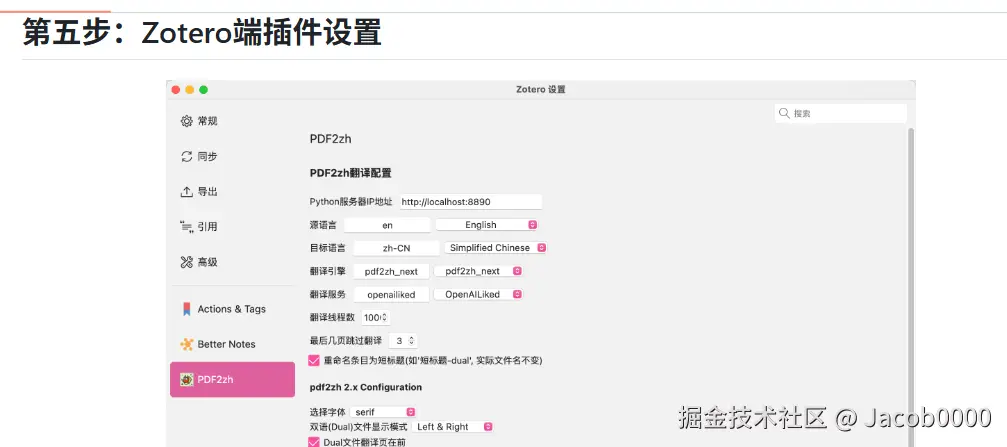Select the 引用 cite quote icon
1007x447 pixels.
186,226
